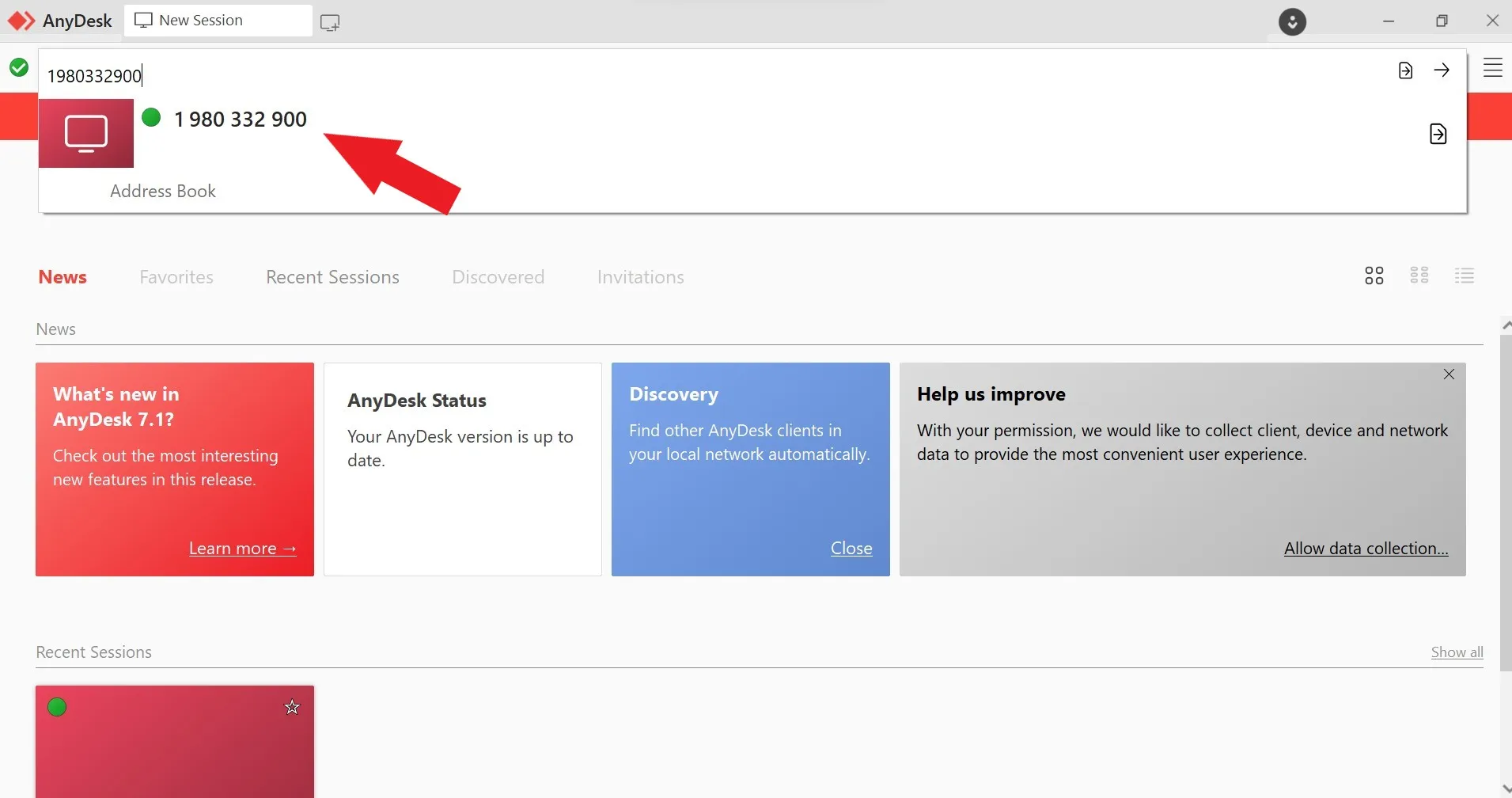Open the AnyDesk hamburger main menu
Screen dimensions: 1512x798
point(1493,67)
